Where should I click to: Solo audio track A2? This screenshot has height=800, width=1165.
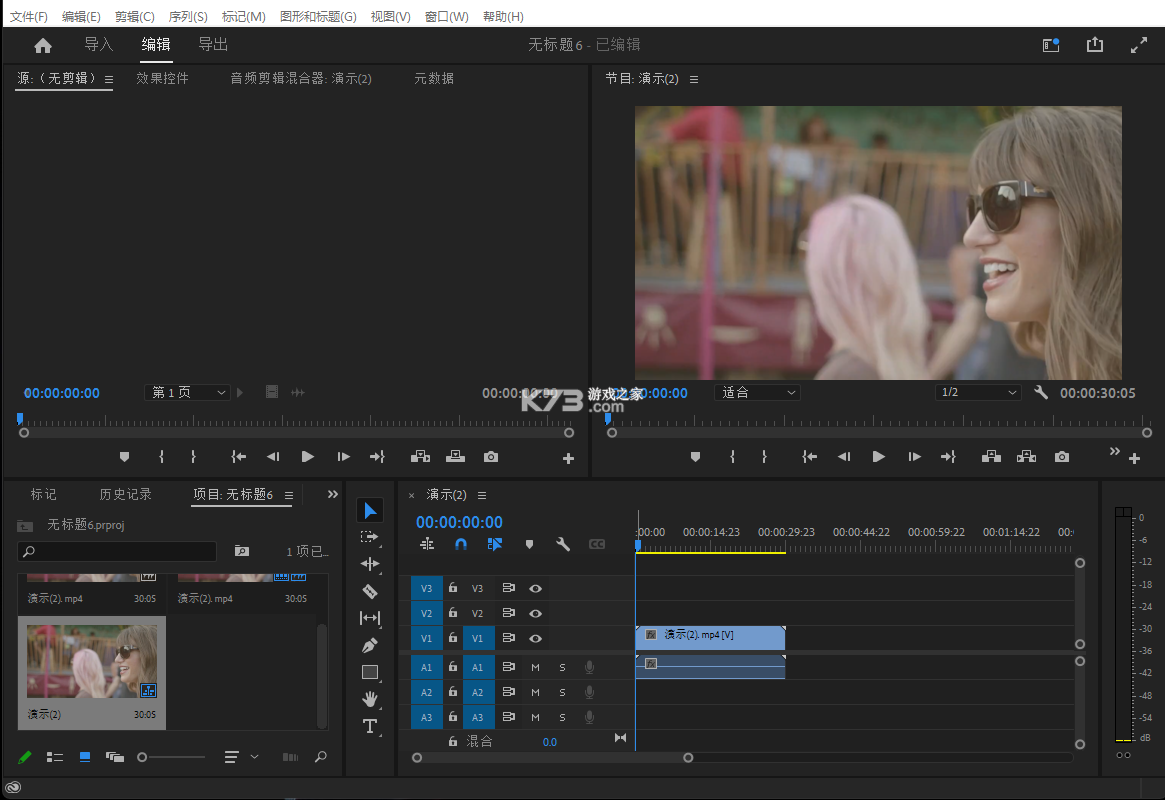562,692
